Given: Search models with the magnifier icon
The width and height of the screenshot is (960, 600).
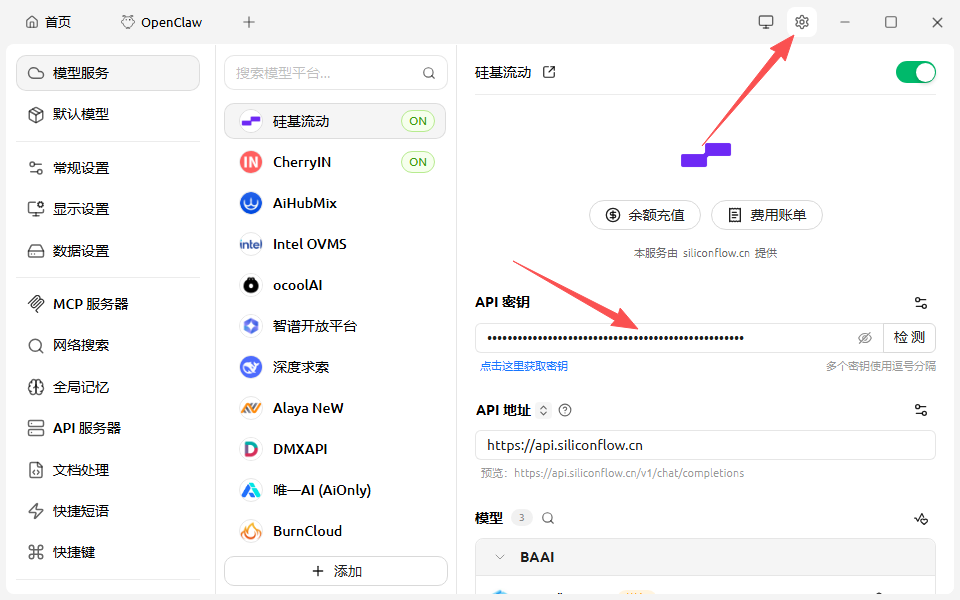Looking at the screenshot, I should pos(548,518).
